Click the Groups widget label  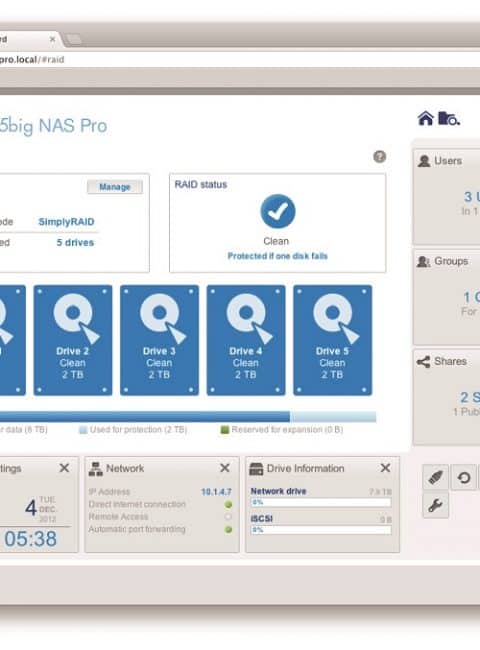[x=451, y=261]
